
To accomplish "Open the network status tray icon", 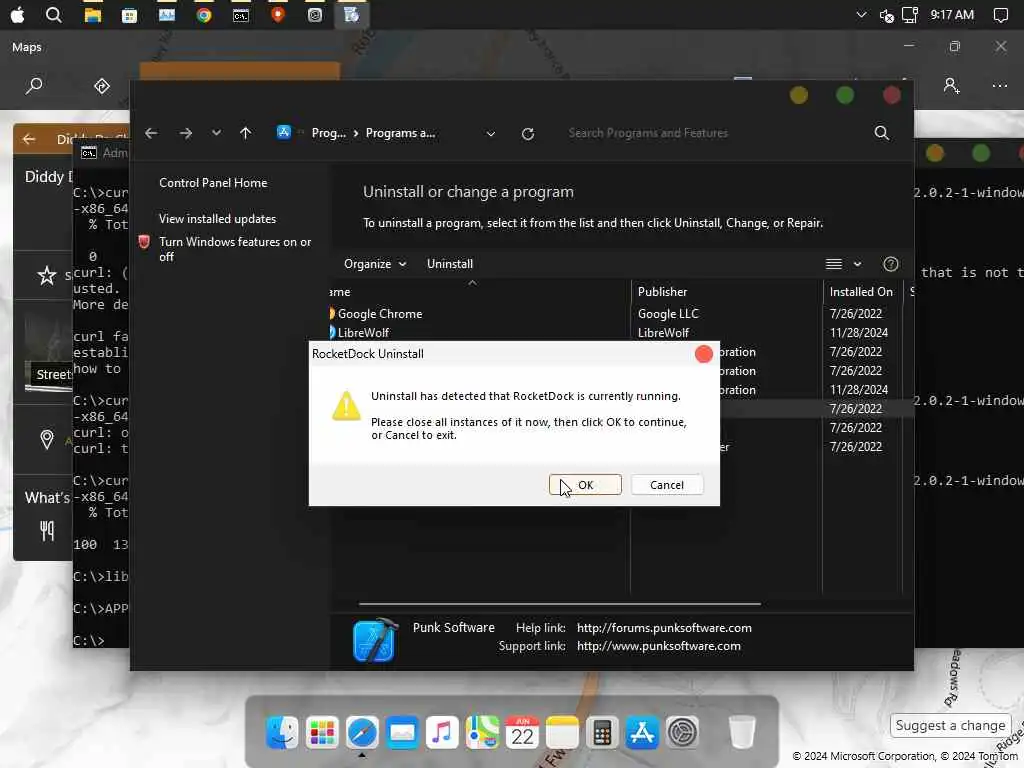I will click(886, 15).
